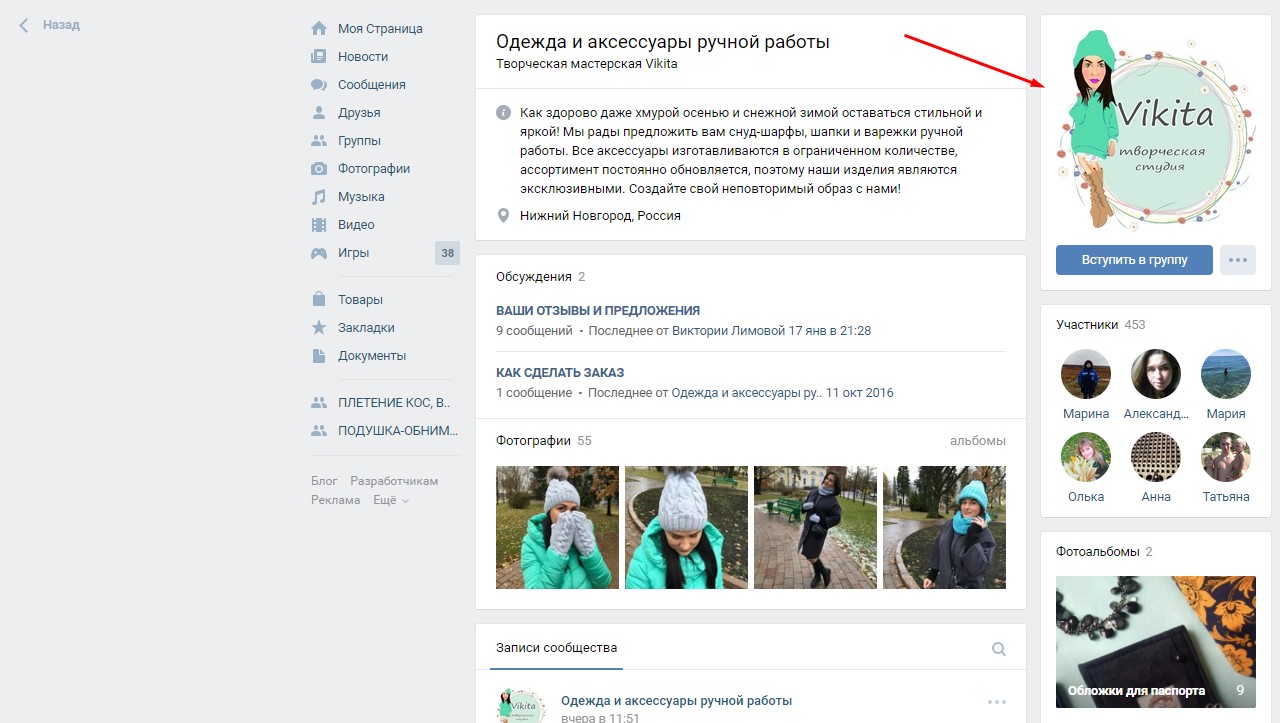Open the Музыка note icon
This screenshot has height=723, width=1280.
point(319,197)
